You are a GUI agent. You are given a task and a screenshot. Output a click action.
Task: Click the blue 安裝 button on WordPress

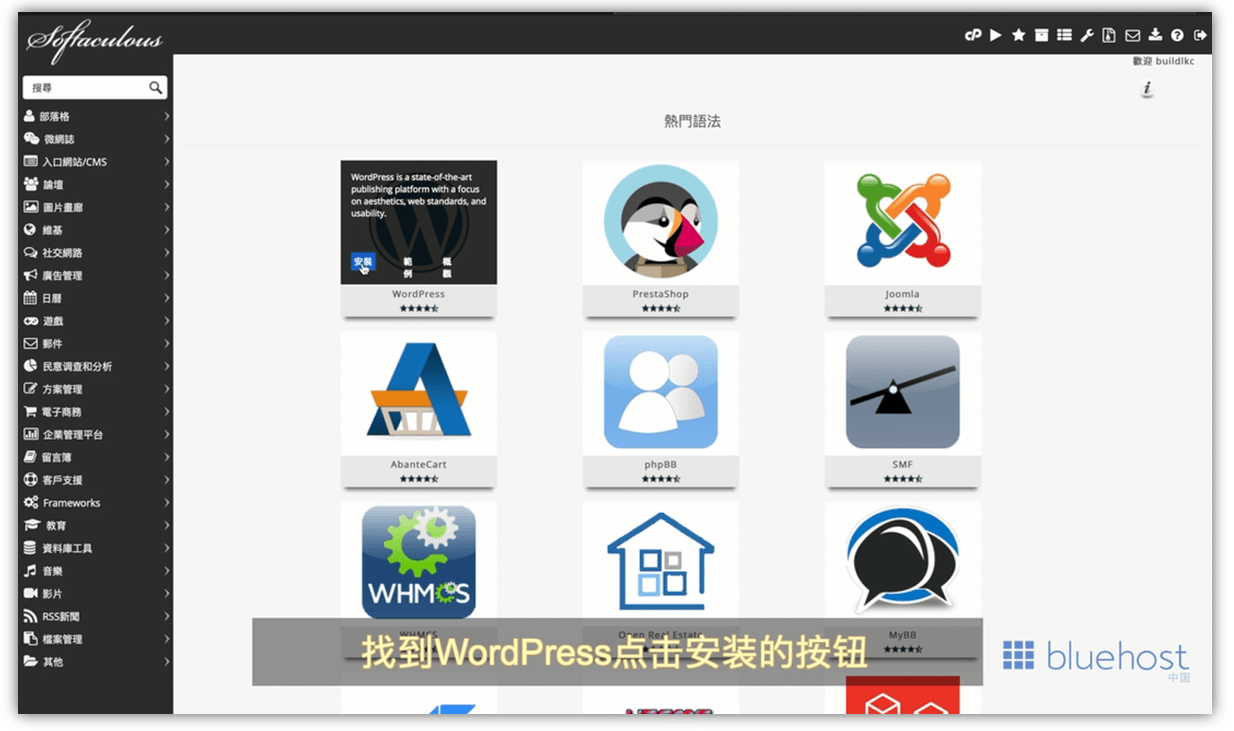click(x=363, y=262)
